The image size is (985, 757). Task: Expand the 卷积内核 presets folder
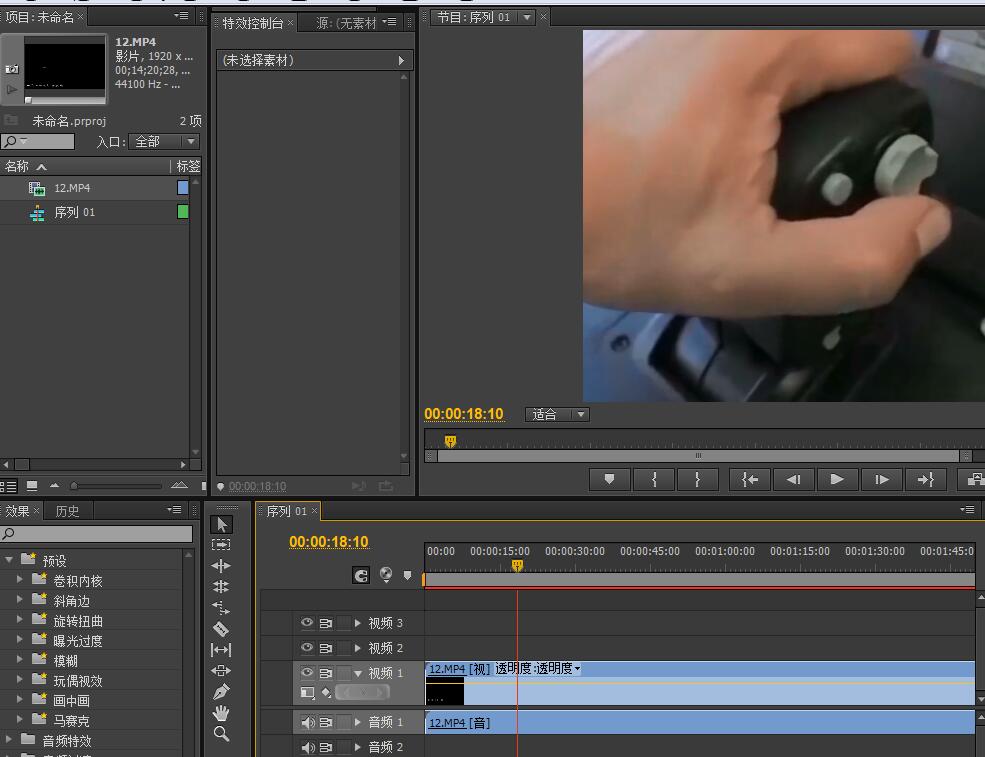(x=19, y=579)
